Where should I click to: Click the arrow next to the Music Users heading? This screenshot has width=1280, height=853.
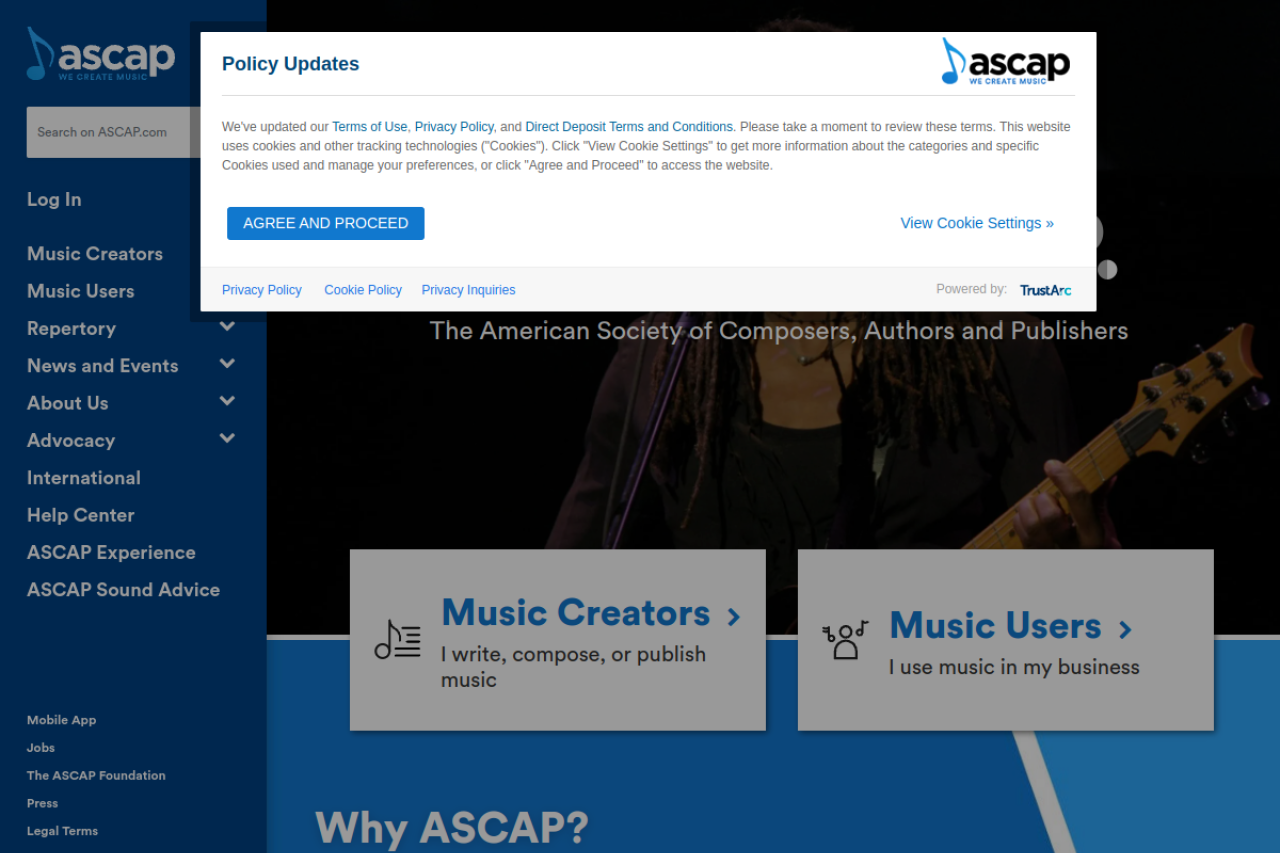coord(1125,629)
